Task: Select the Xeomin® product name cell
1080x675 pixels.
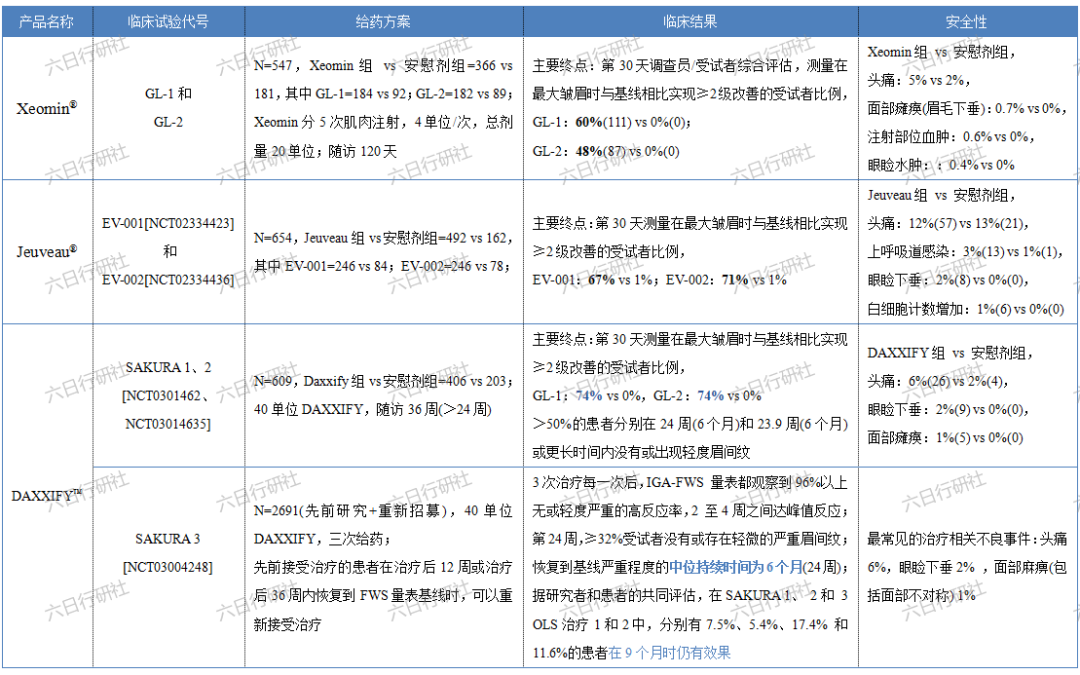Action: tap(47, 108)
